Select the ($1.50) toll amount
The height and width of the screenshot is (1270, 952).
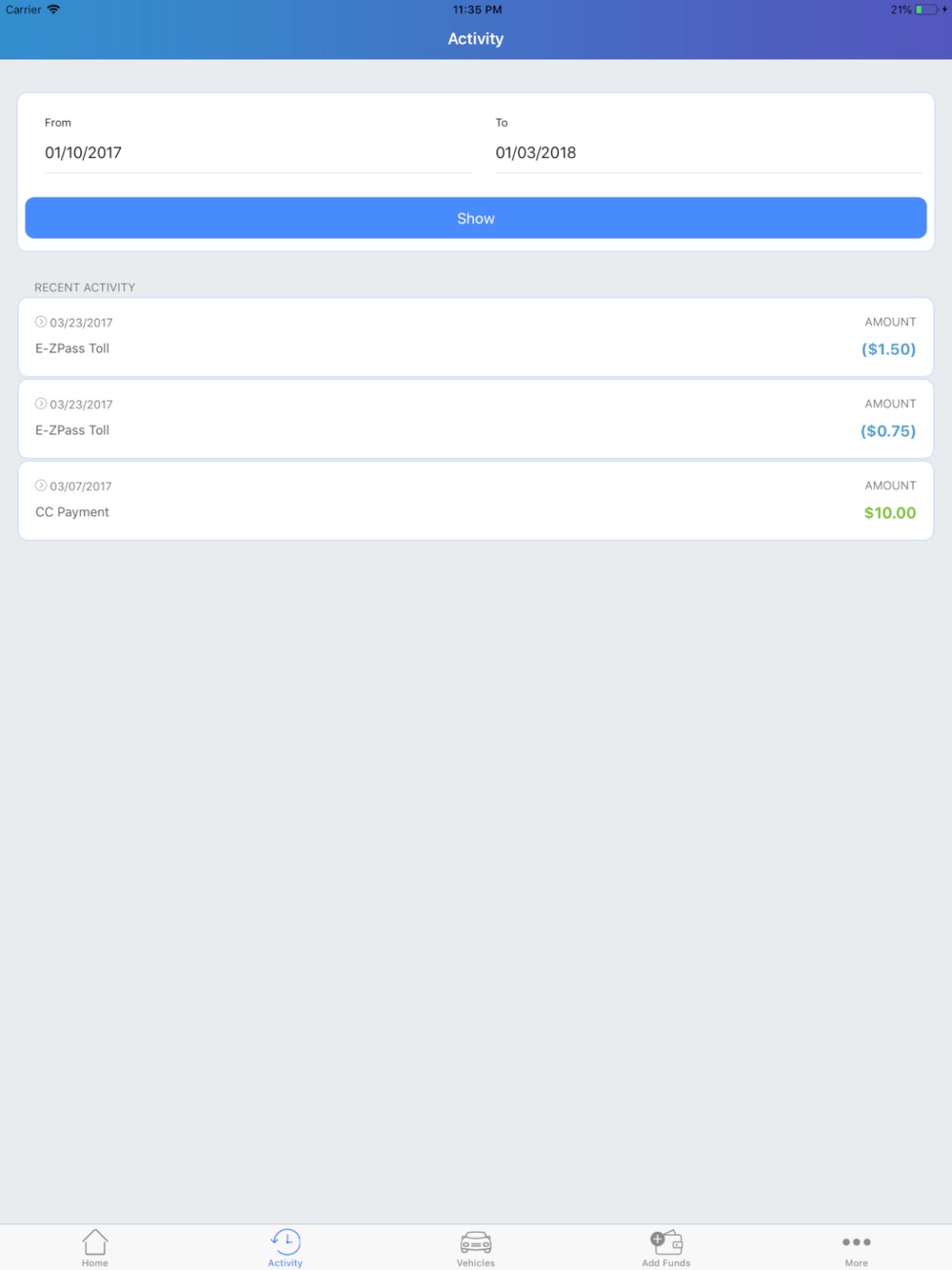[x=888, y=349]
